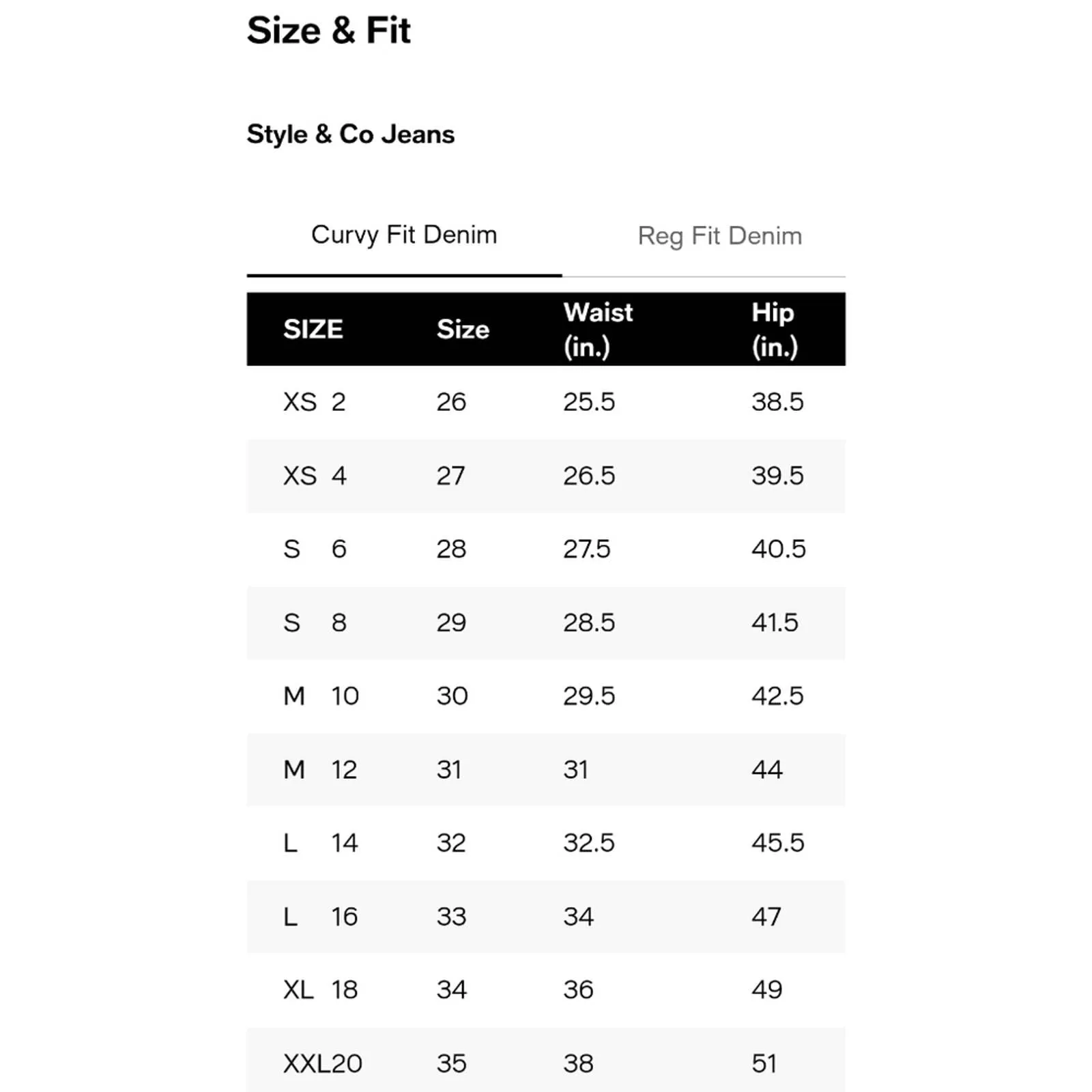The height and width of the screenshot is (1092, 1092).
Task: Click the Hip (in.) column header
Action: pyautogui.click(x=774, y=329)
